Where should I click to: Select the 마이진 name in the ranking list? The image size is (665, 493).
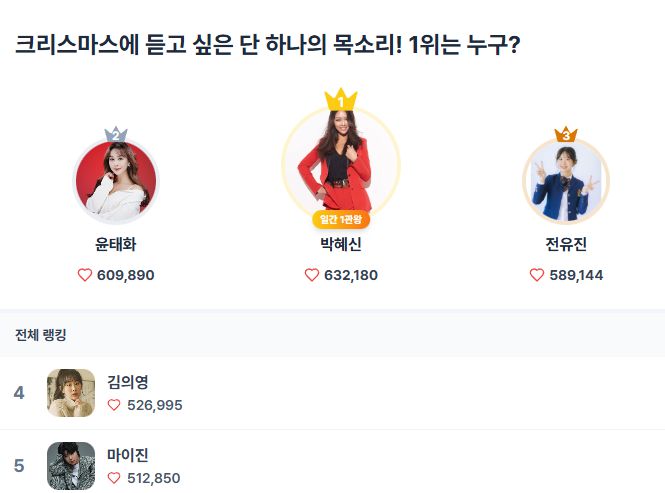pyautogui.click(x=128, y=455)
